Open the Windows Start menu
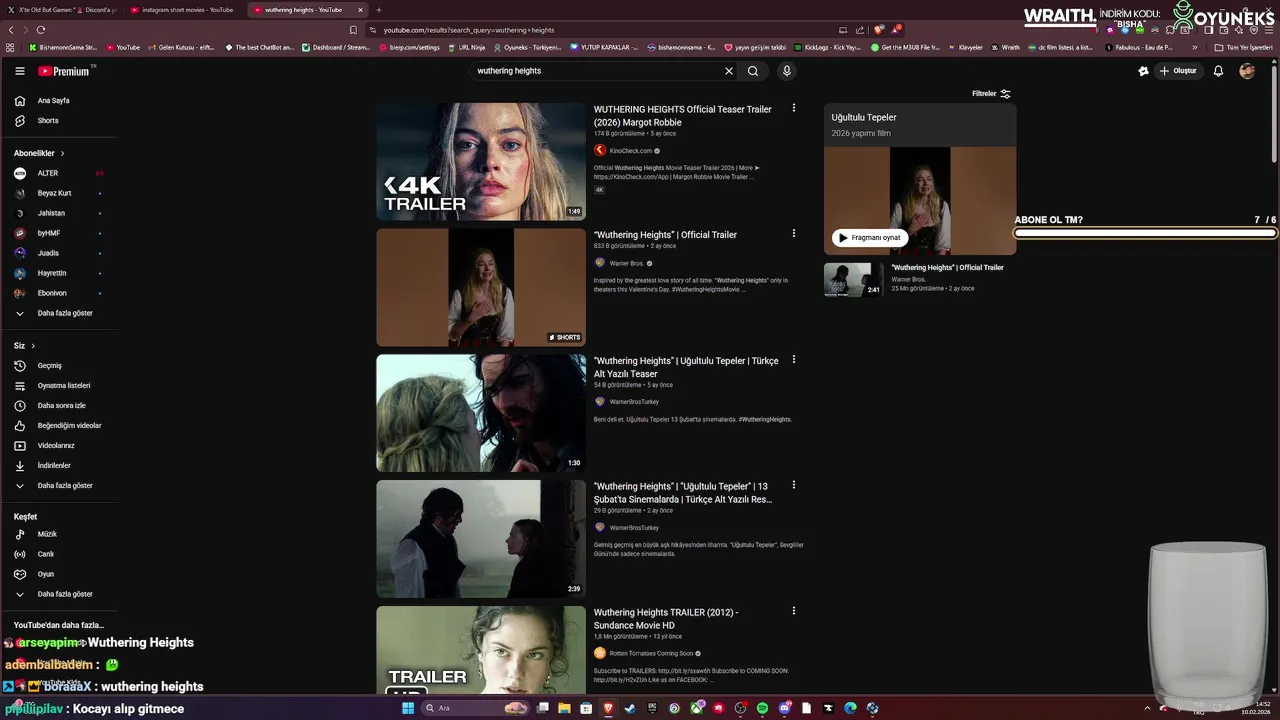The height and width of the screenshot is (720, 1280). 408,708
